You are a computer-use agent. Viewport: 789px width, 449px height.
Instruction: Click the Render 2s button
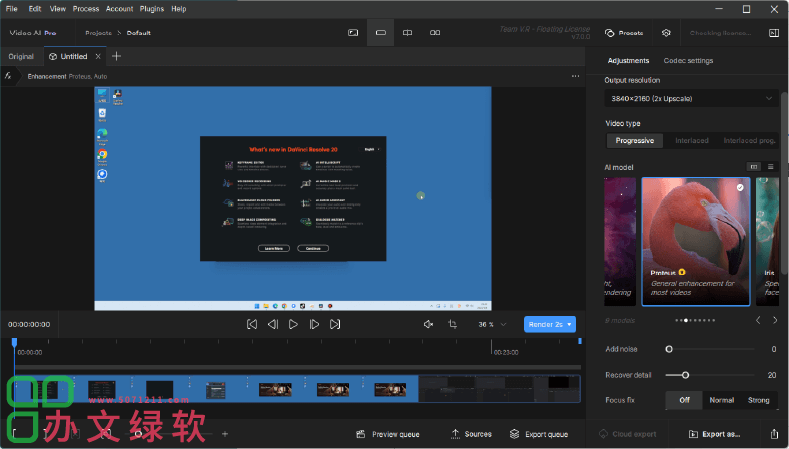pos(545,324)
